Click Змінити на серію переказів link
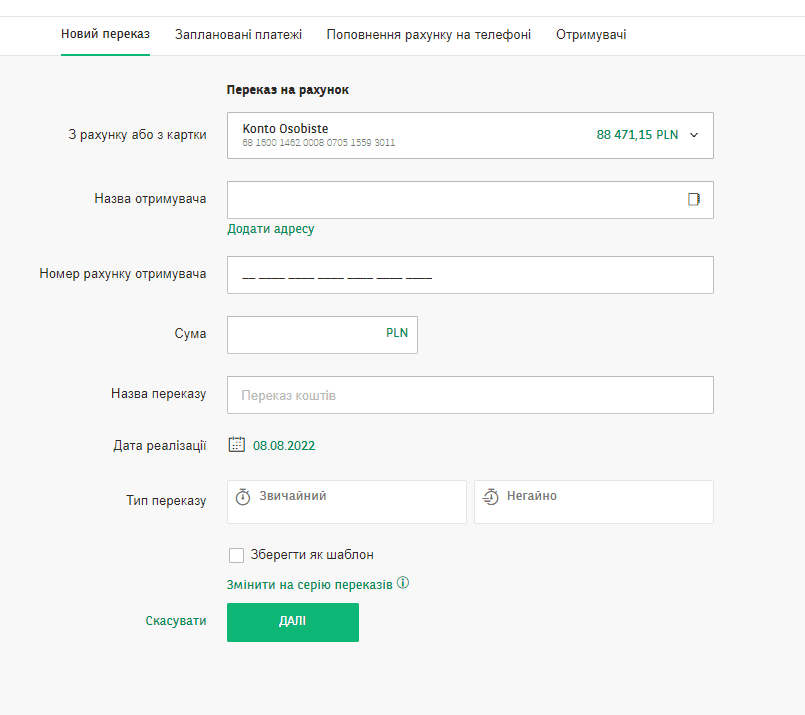 pos(310,584)
